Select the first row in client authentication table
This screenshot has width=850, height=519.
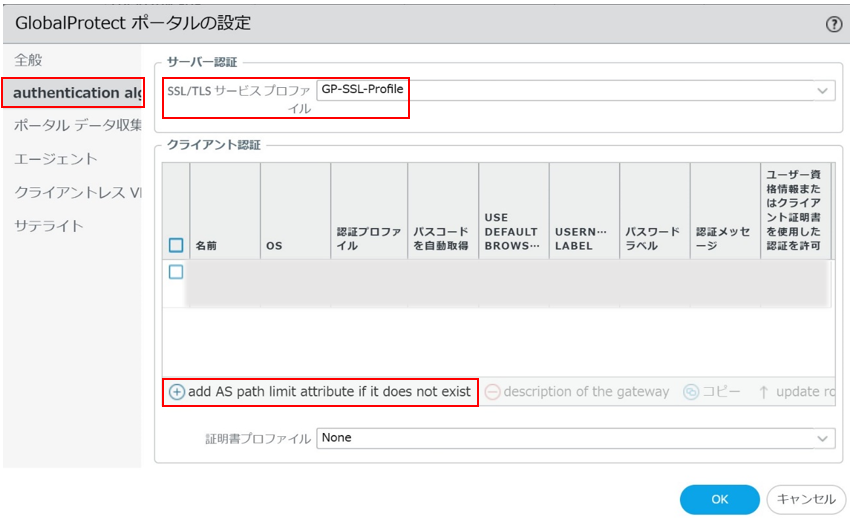[497, 284]
